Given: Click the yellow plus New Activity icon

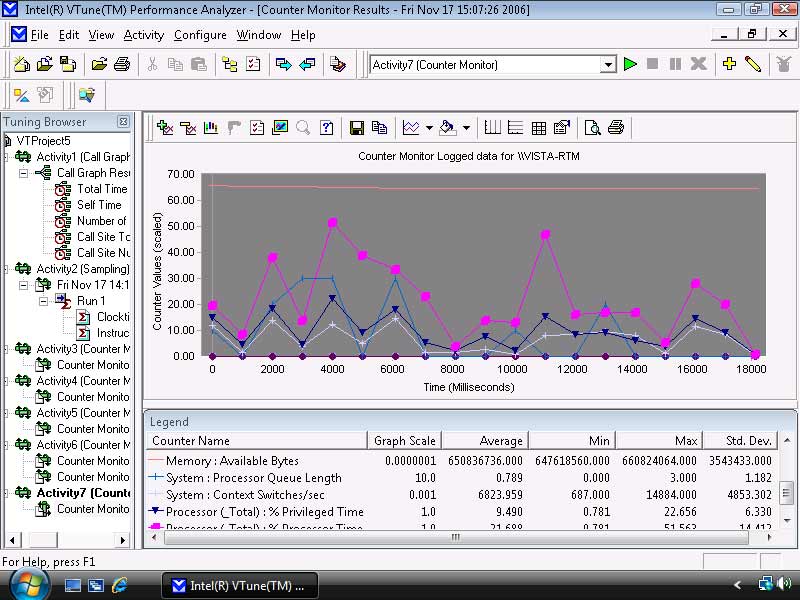Looking at the screenshot, I should pos(730,64).
